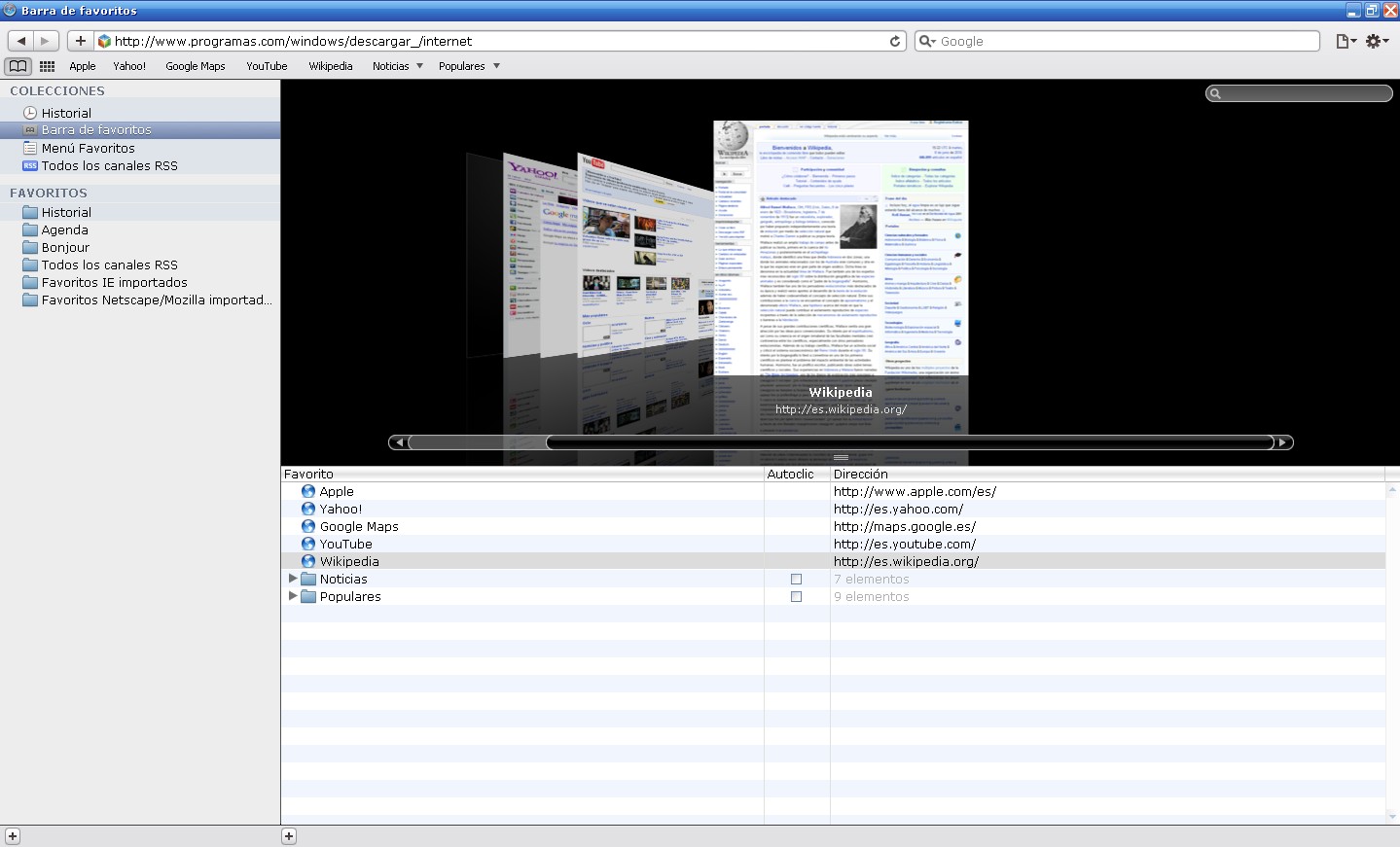Screen dimensions: 1400x847
Task: Expand the Noticias folder triangle
Action: click(x=292, y=579)
